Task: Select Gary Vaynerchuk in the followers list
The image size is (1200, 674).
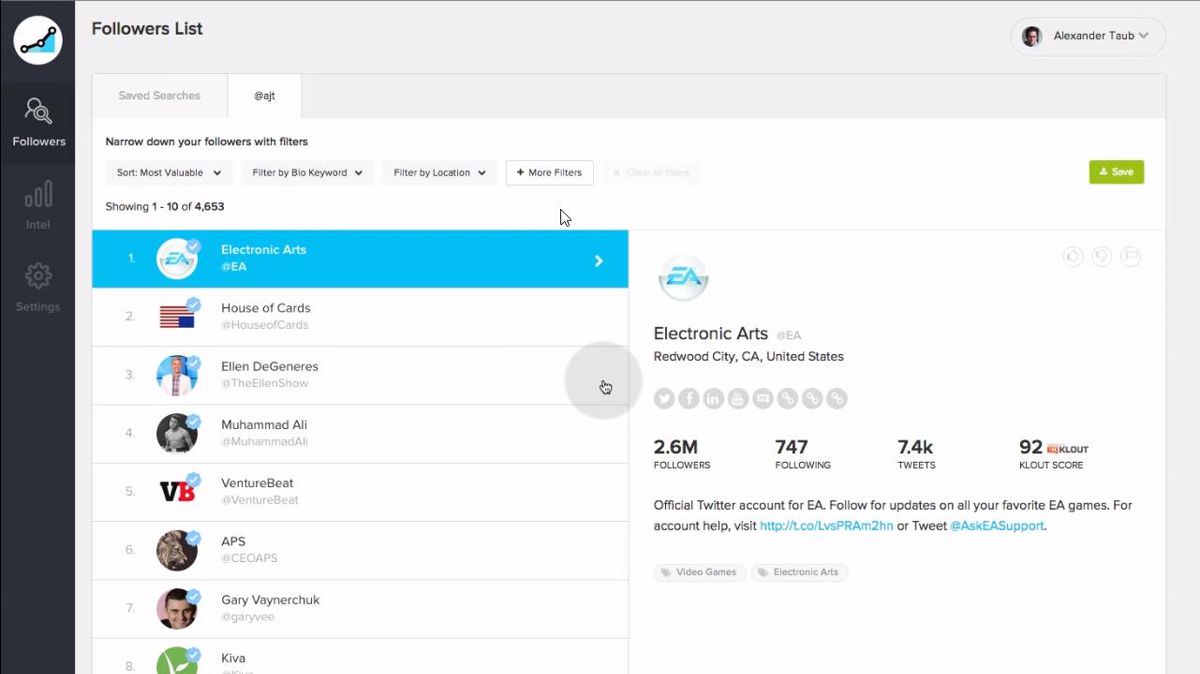Action: [x=360, y=608]
